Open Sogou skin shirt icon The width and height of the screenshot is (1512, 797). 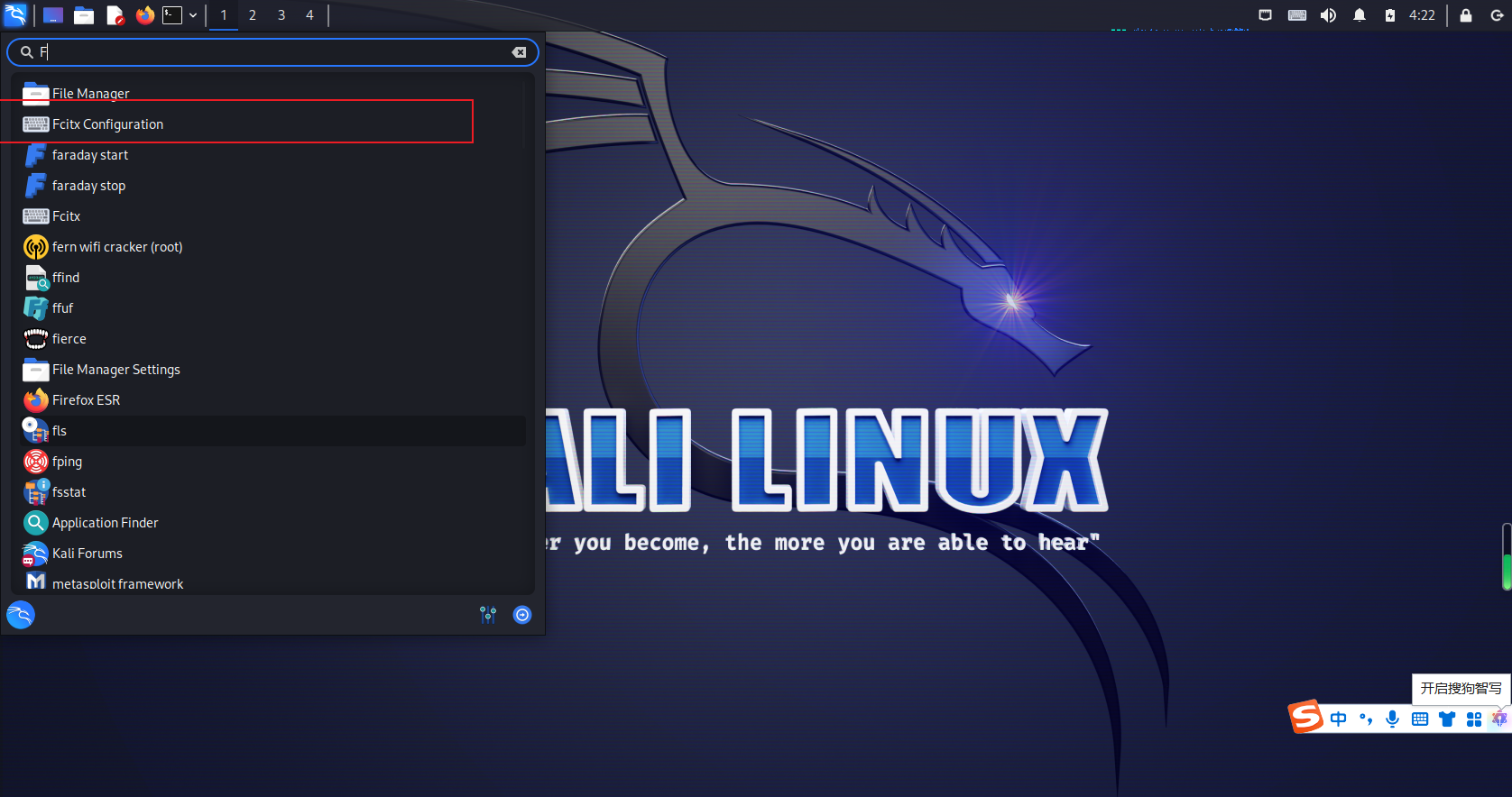point(1447,719)
